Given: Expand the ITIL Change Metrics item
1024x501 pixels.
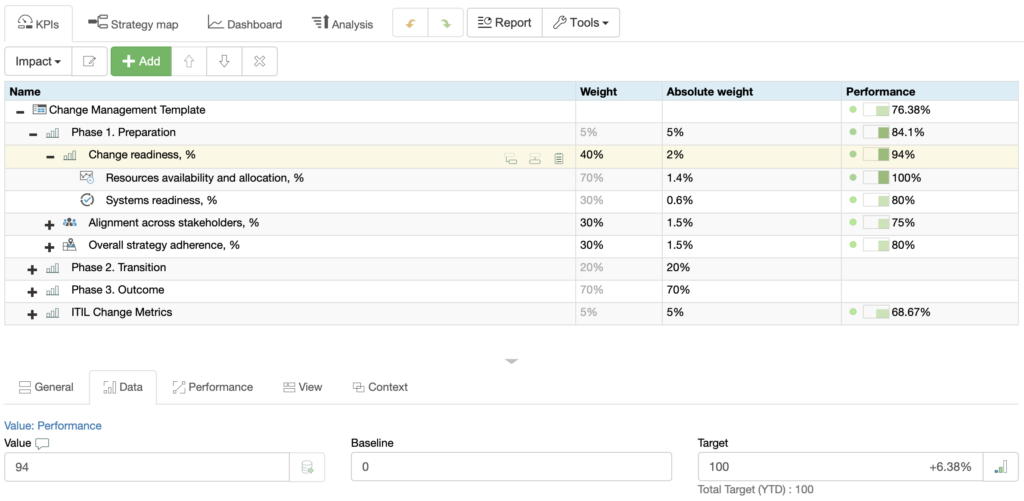Looking at the screenshot, I should [32, 313].
